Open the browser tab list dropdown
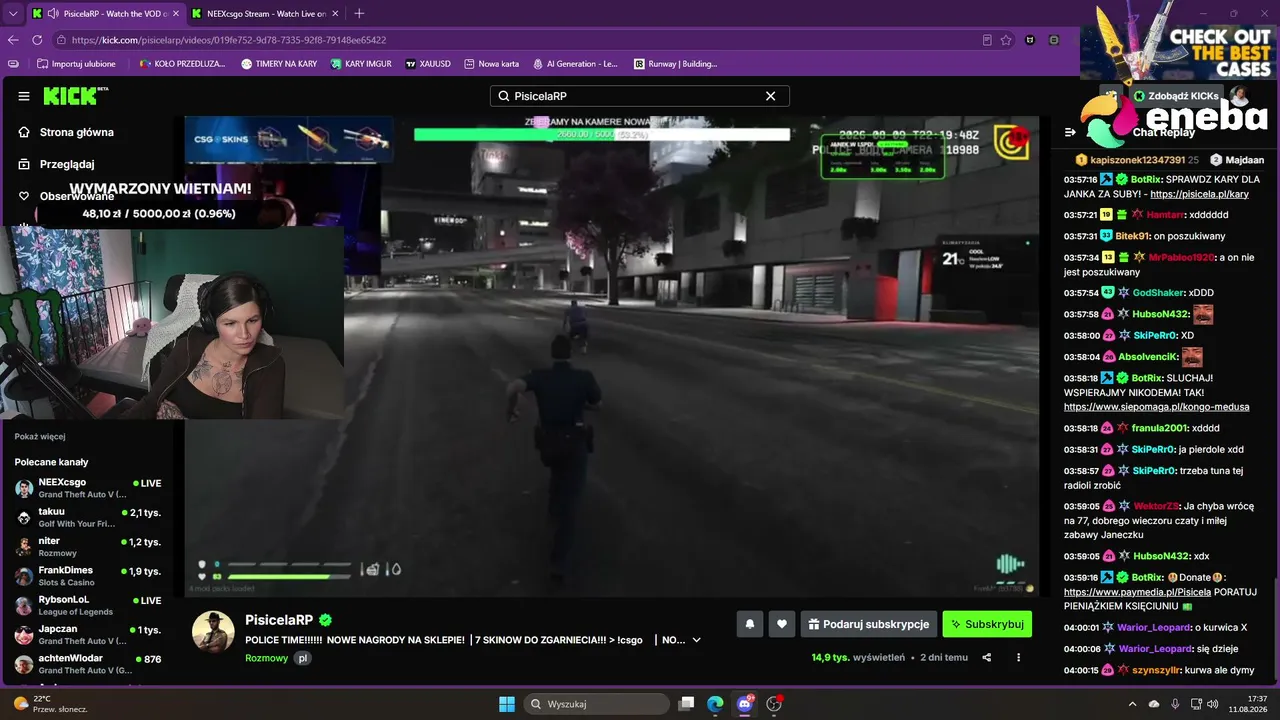 tap(13, 13)
